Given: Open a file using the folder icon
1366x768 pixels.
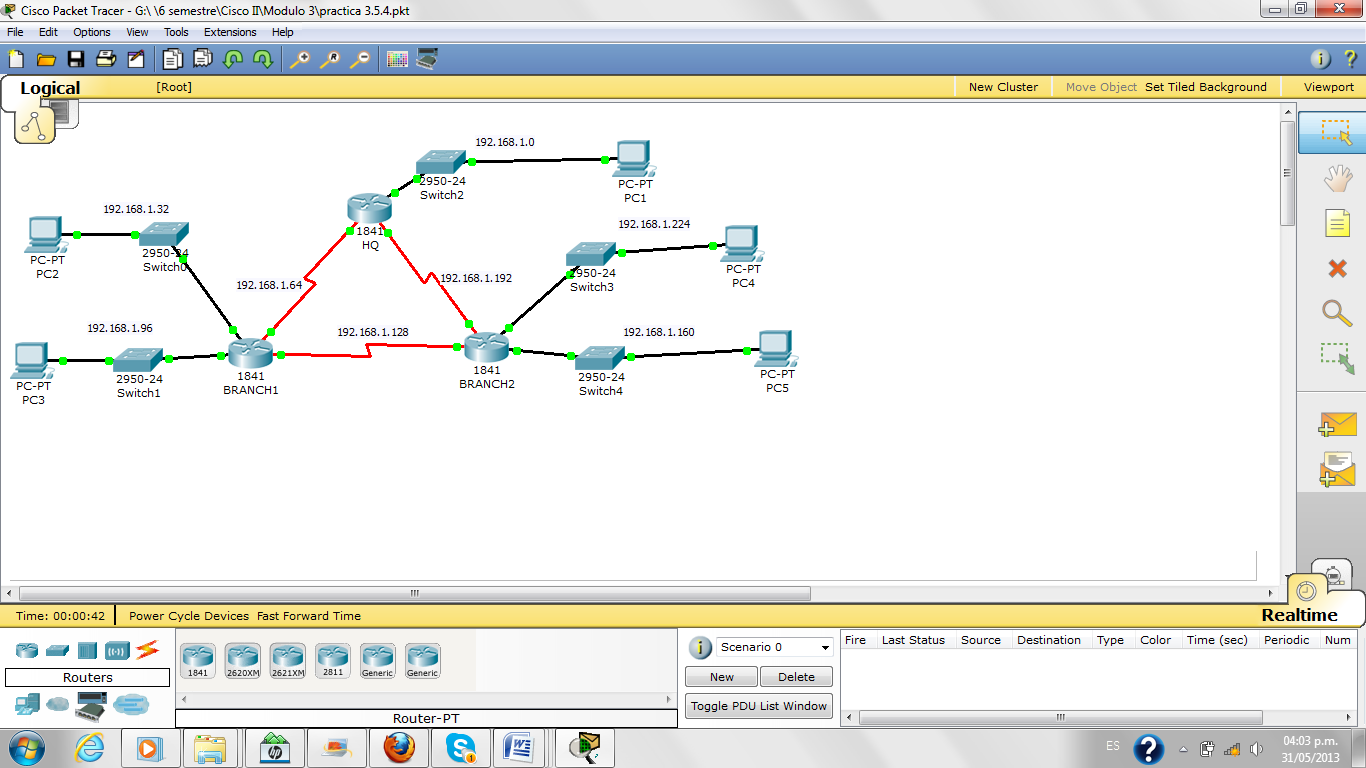Looking at the screenshot, I should tap(46, 59).
